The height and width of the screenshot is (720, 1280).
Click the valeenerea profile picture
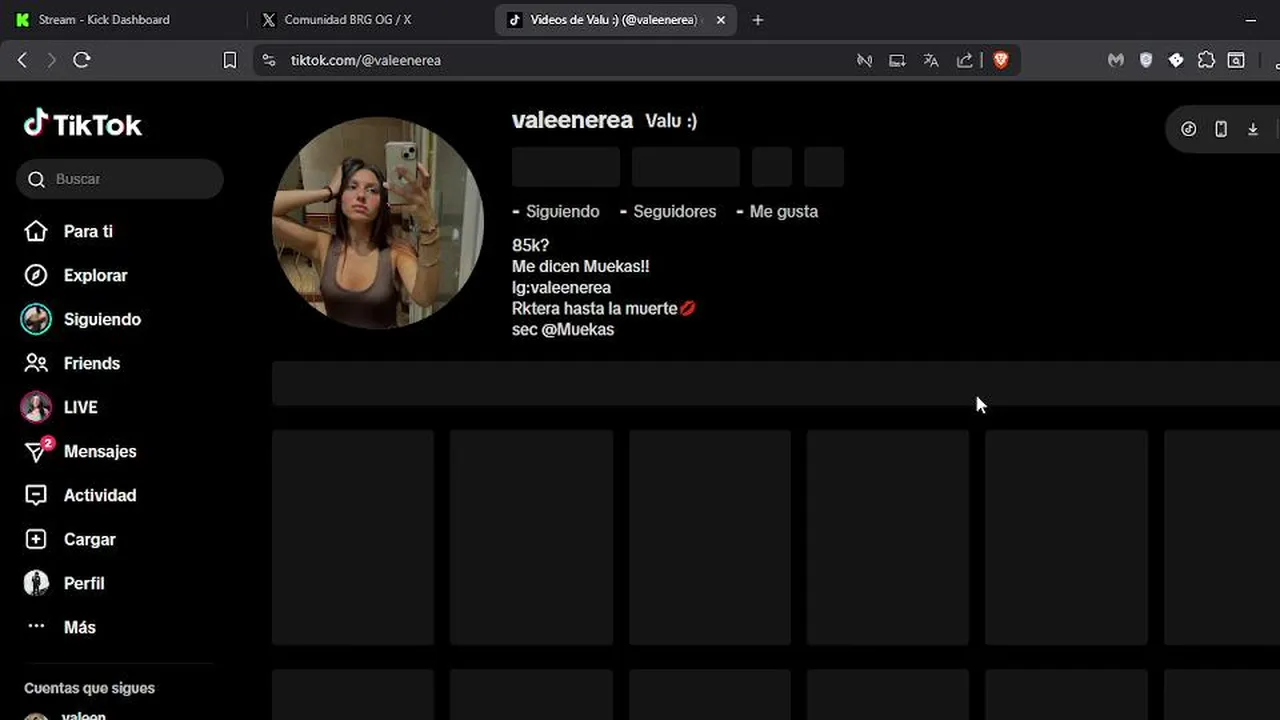tap(378, 223)
